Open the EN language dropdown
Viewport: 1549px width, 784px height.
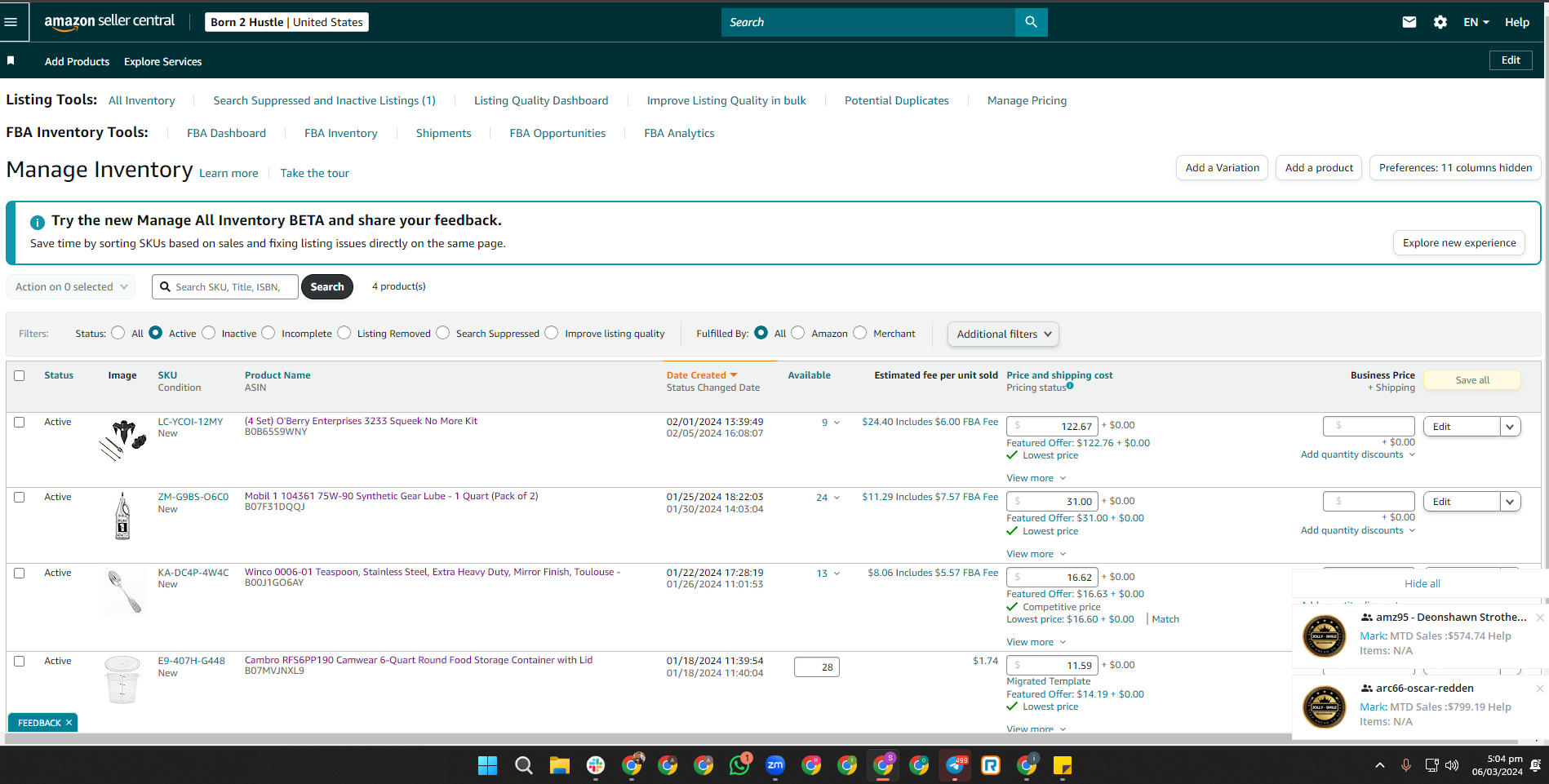click(1476, 22)
